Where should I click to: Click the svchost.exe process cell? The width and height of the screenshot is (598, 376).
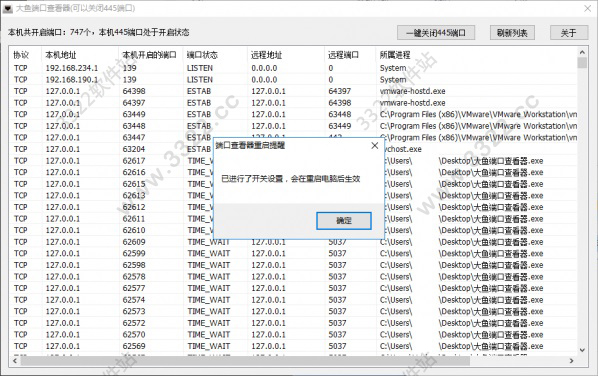402,149
